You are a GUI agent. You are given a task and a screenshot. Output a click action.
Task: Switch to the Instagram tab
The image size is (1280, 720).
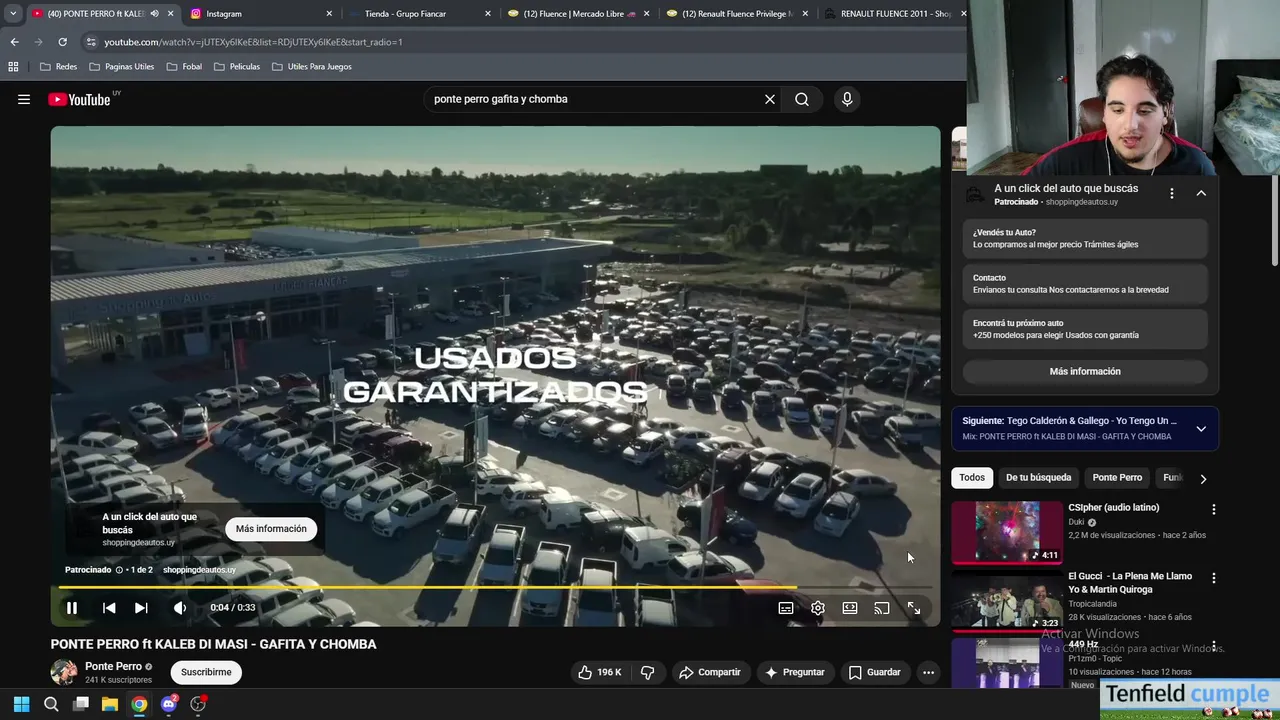tap(260, 14)
